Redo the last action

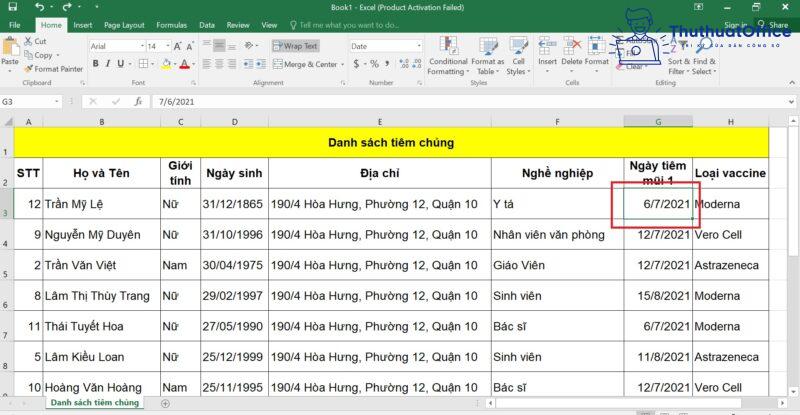coord(67,7)
